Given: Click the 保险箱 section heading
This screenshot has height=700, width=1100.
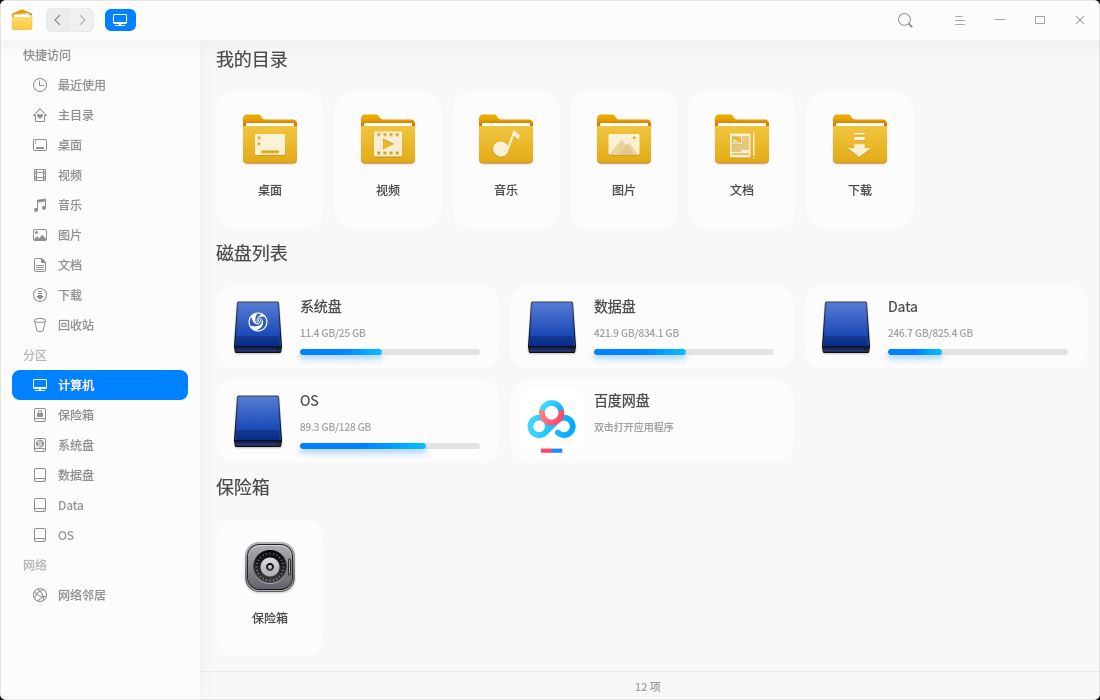Looking at the screenshot, I should (243, 487).
